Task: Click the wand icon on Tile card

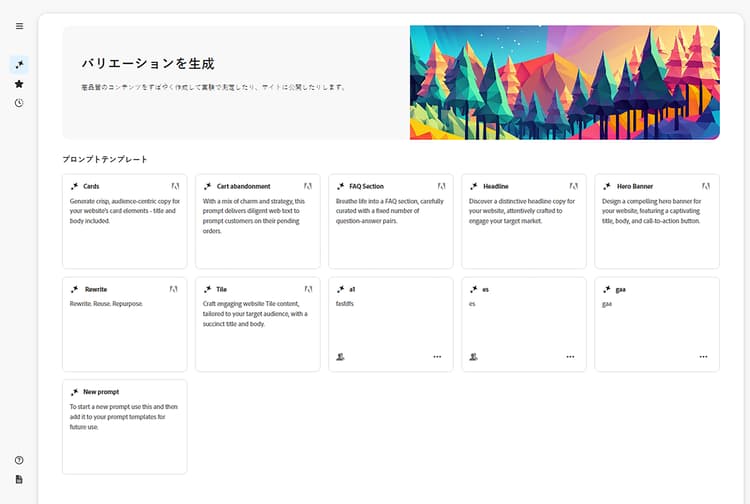Action: [207, 289]
